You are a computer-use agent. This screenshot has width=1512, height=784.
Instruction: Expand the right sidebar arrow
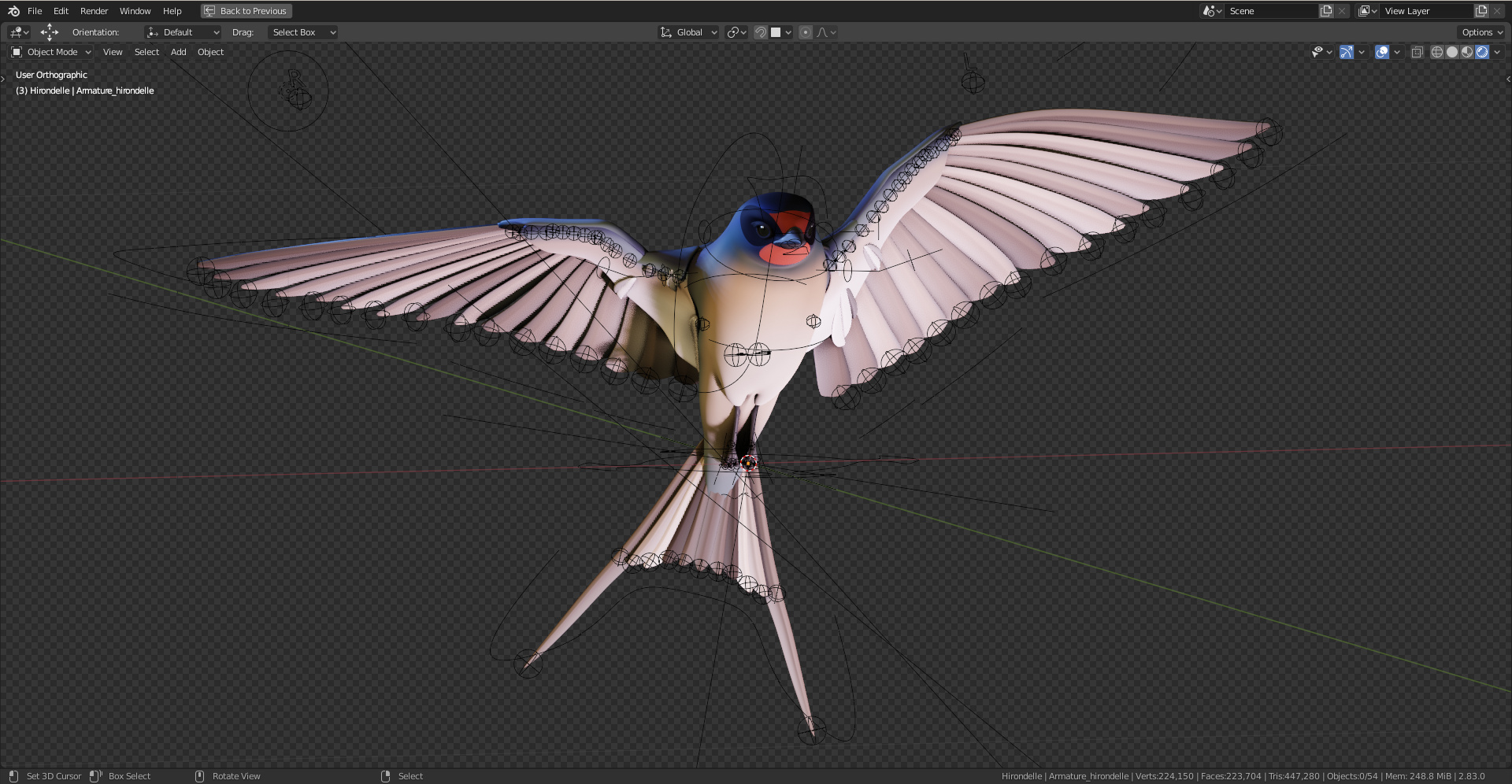[1508, 79]
